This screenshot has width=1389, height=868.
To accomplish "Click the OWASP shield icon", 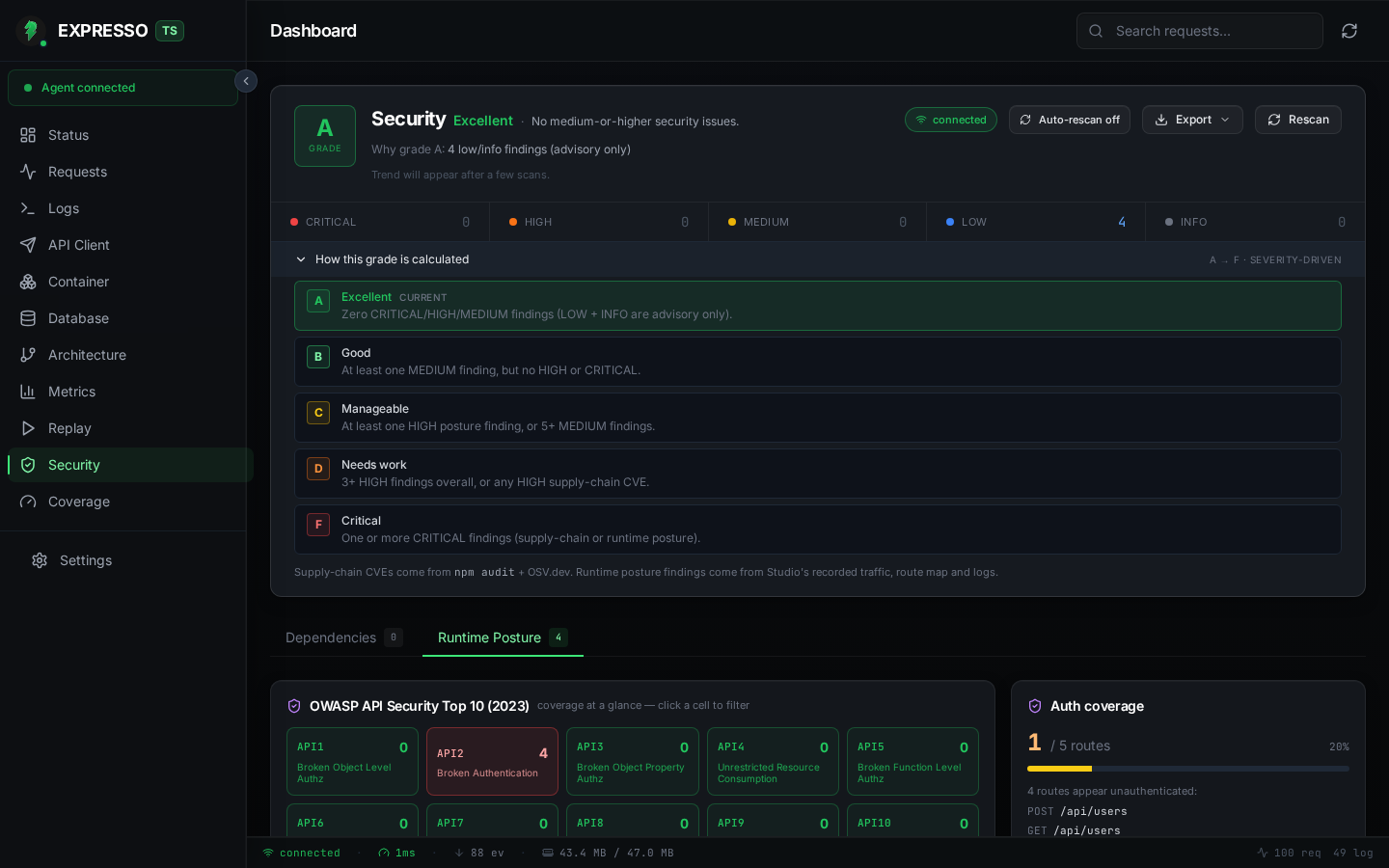I will (x=294, y=706).
